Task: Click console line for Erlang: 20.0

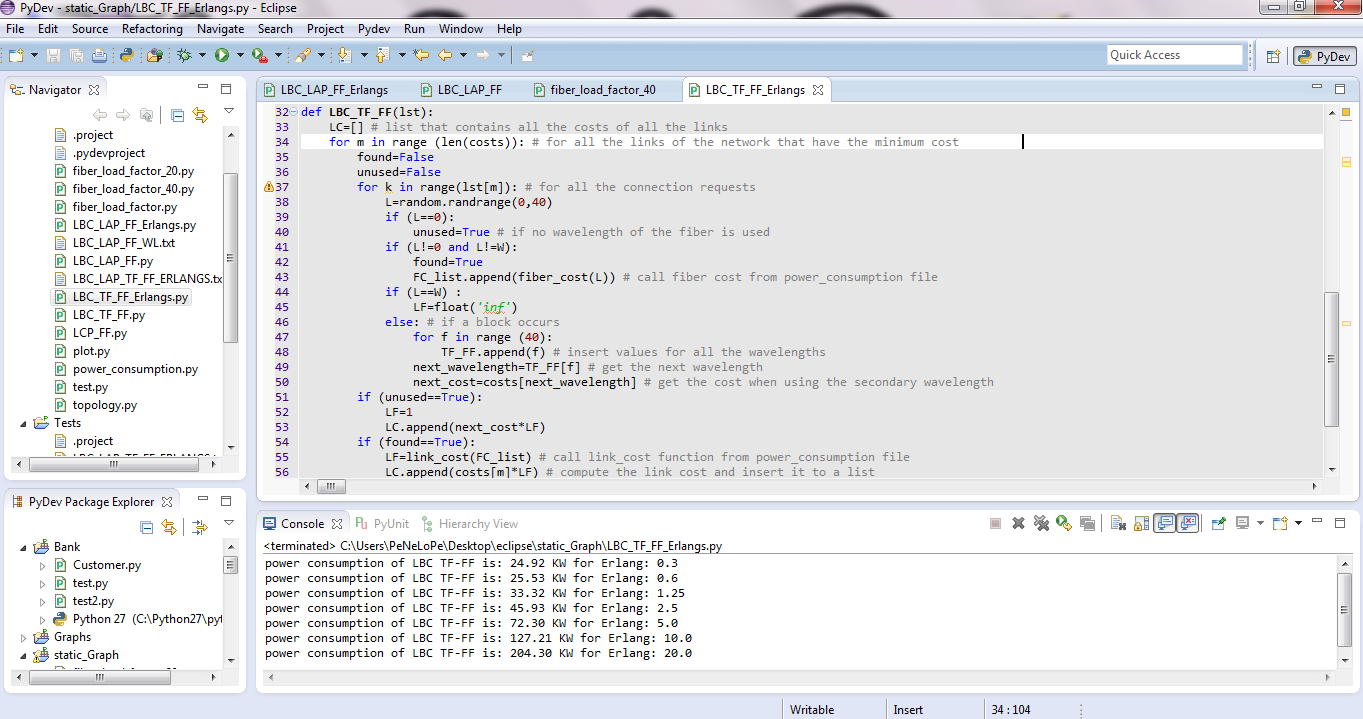Action: point(478,653)
